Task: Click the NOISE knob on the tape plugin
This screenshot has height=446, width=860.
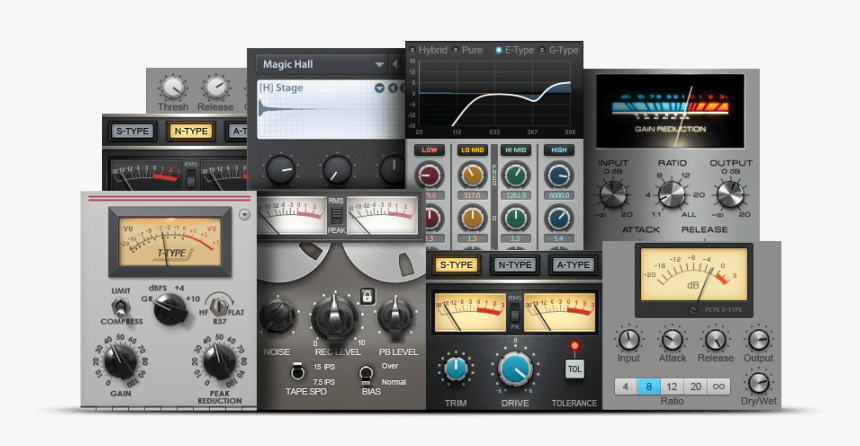Action: [277, 317]
